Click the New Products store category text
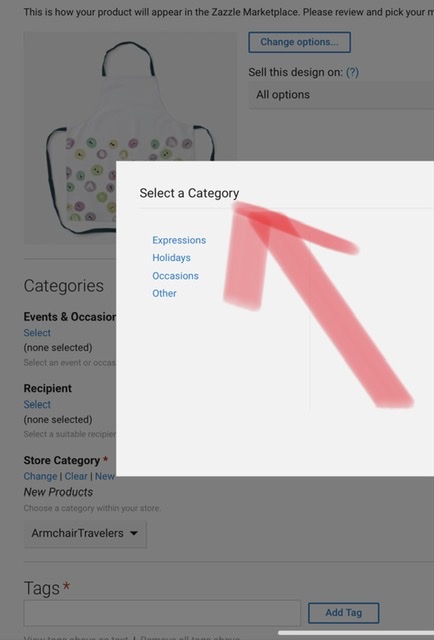 pos(58,492)
